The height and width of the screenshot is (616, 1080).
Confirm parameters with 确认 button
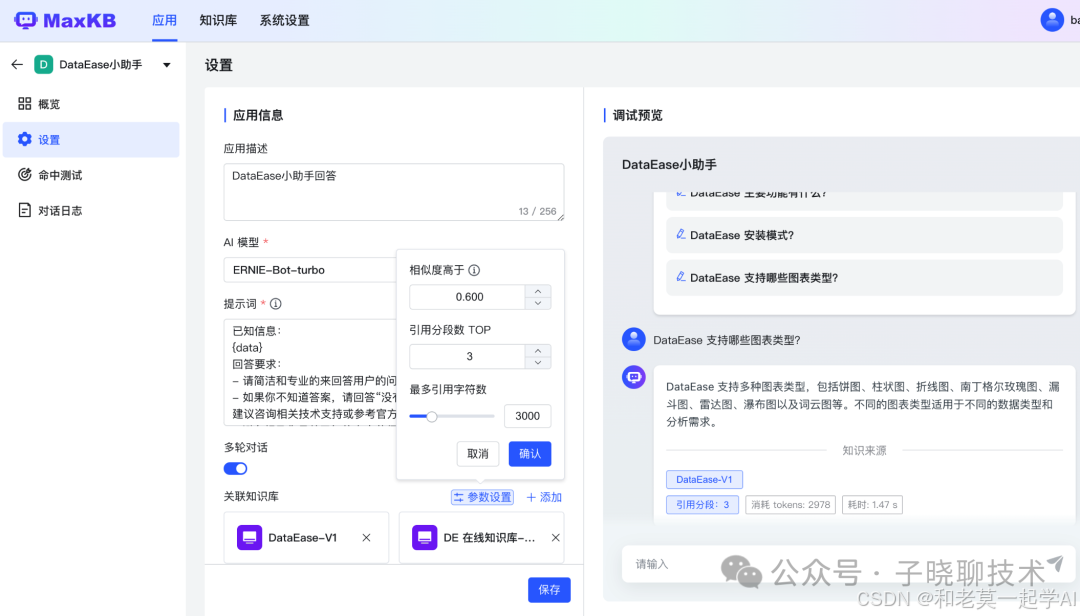click(530, 453)
